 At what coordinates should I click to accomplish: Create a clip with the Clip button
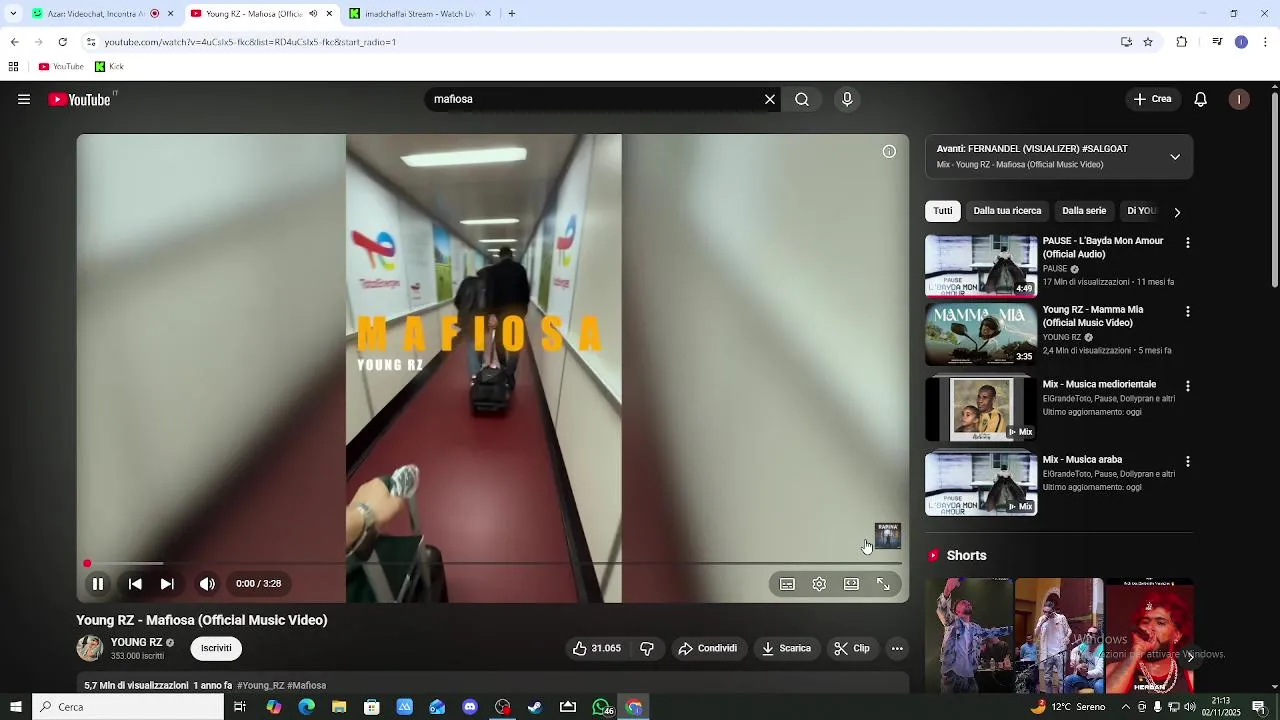(852, 648)
